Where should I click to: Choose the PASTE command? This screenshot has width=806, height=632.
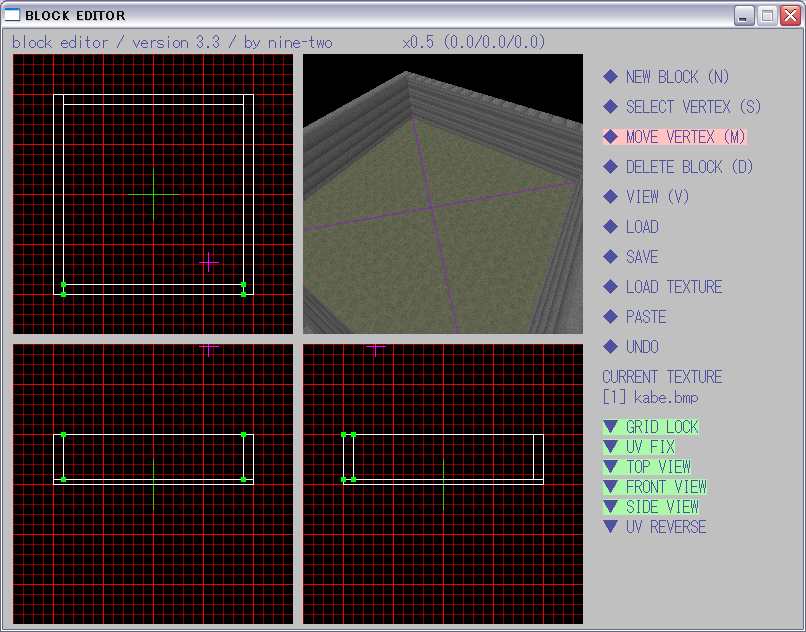click(645, 317)
